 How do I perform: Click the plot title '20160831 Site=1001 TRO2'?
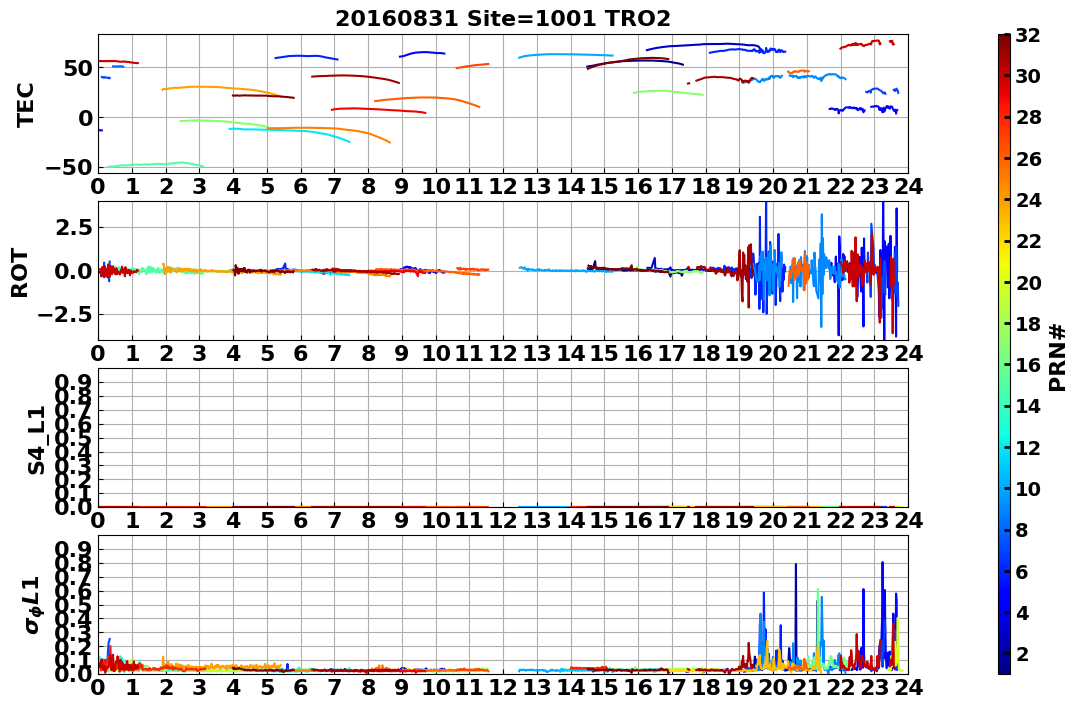(502, 19)
